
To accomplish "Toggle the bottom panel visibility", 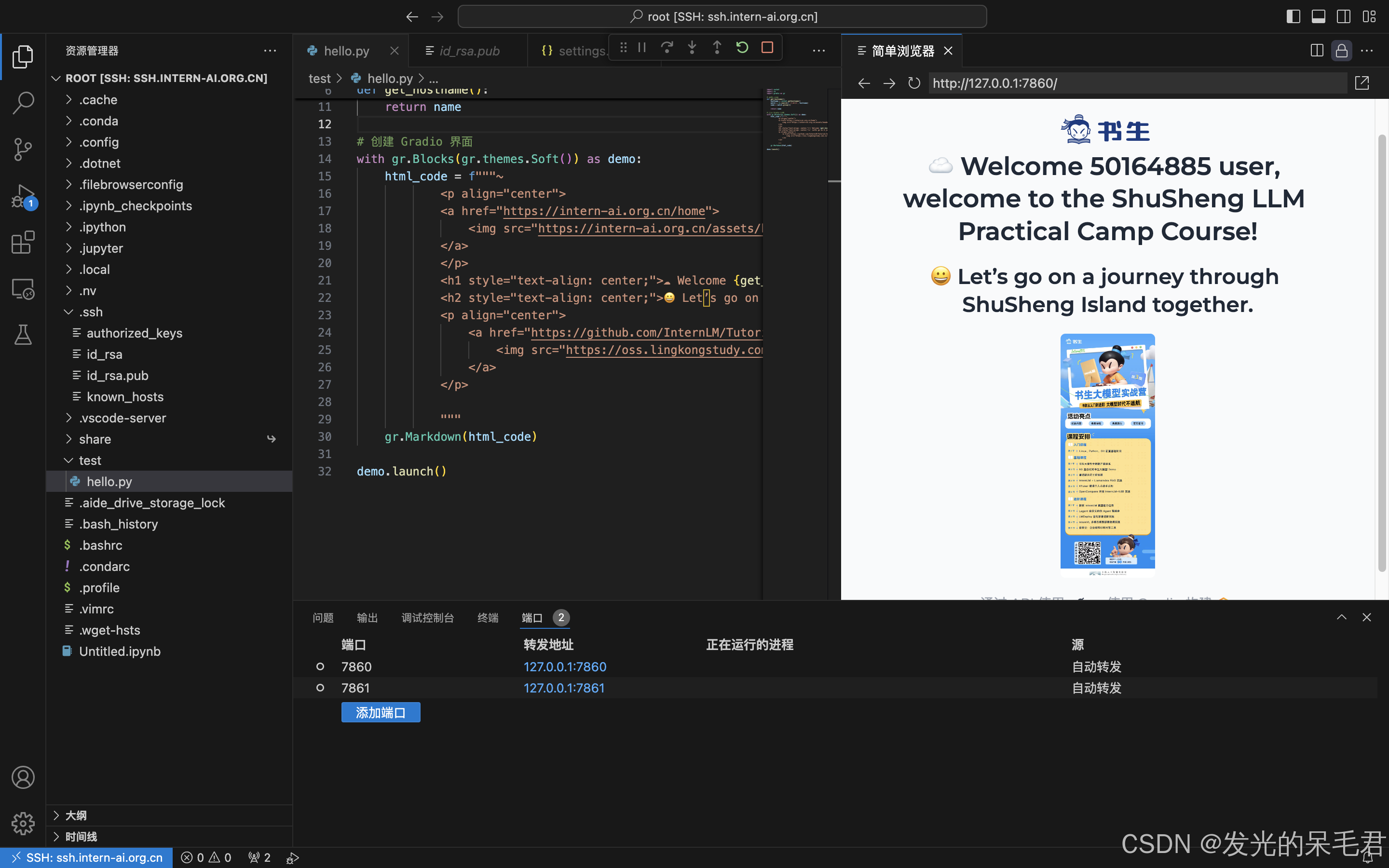I will (x=1319, y=17).
